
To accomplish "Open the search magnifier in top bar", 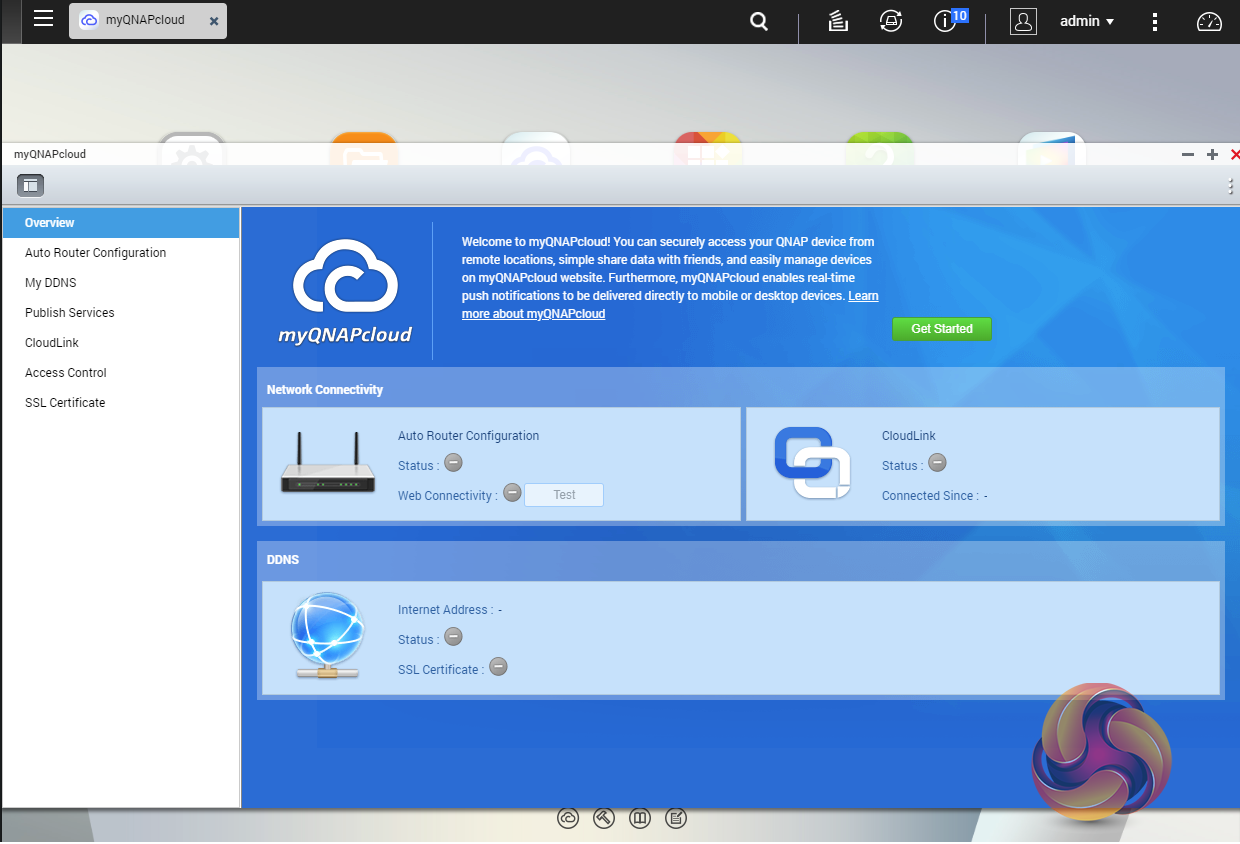I will (x=759, y=21).
